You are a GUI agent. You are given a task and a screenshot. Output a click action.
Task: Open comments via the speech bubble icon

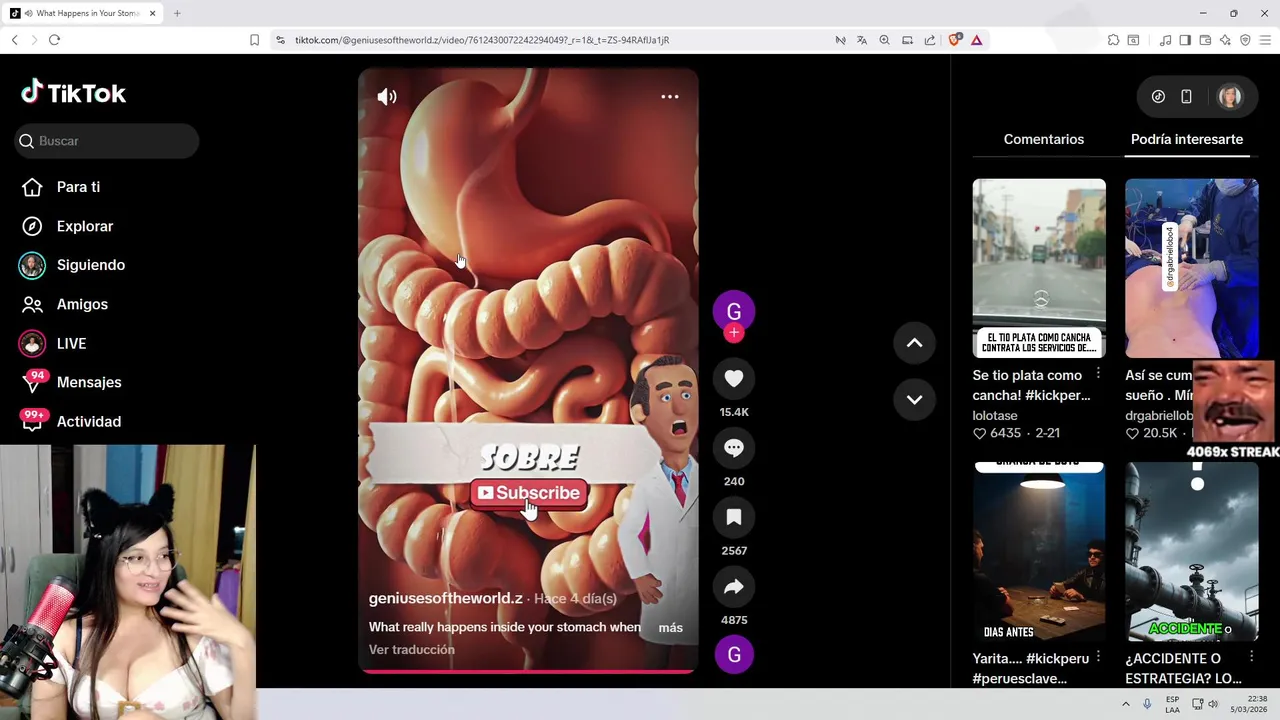click(734, 448)
